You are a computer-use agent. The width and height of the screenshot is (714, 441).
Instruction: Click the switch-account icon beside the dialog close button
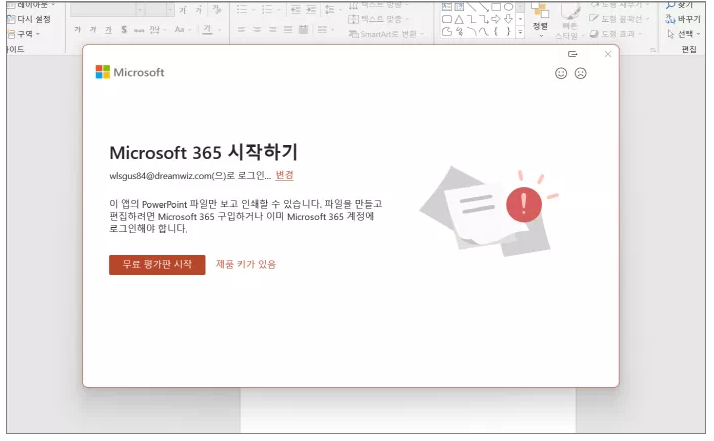coord(572,54)
